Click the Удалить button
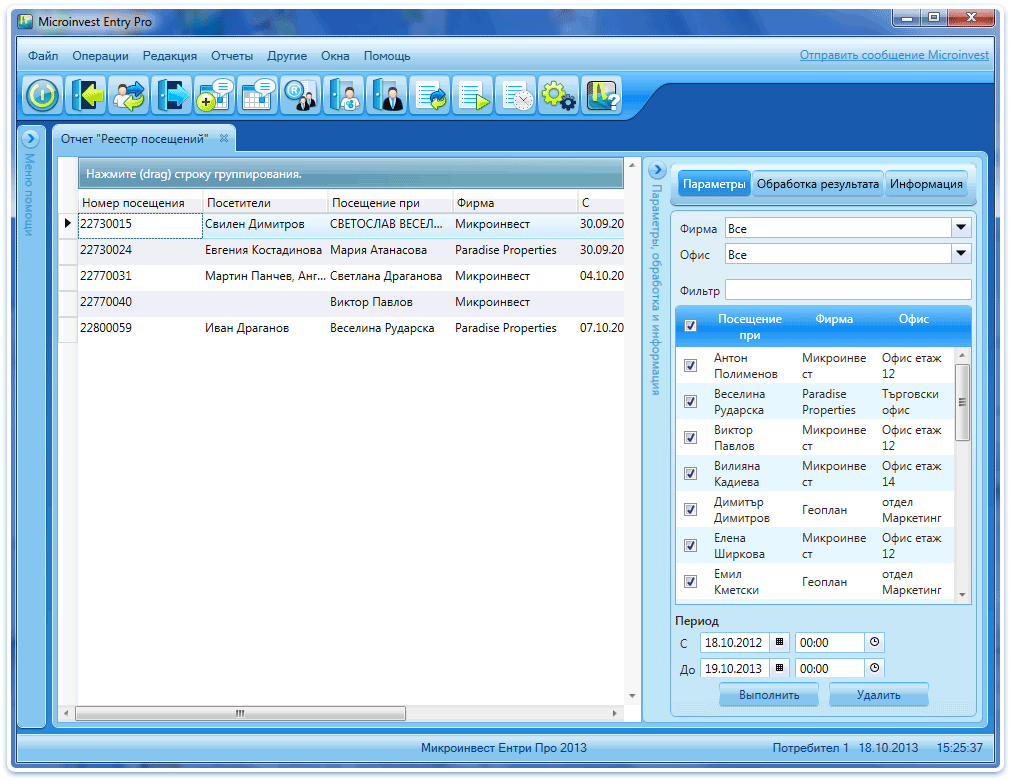 (878, 695)
